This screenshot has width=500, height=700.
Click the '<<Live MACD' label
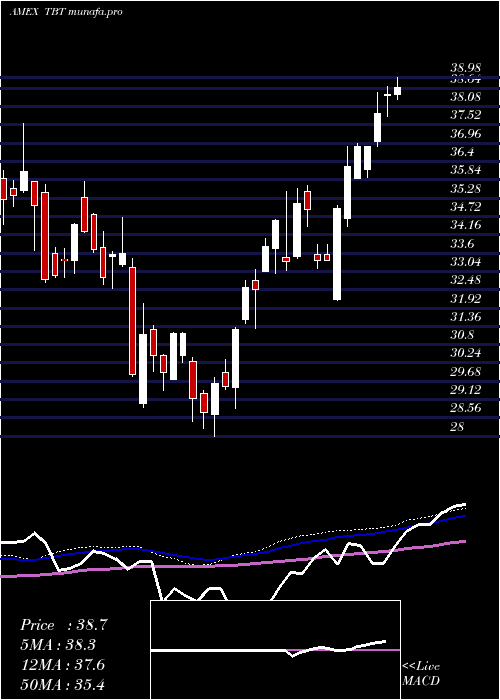[421, 674]
